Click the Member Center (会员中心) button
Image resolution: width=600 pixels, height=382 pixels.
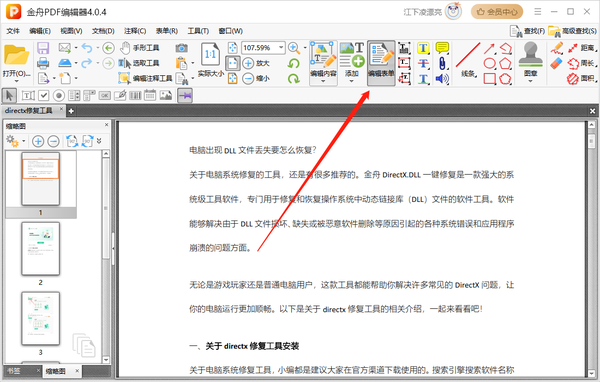[x=497, y=12]
